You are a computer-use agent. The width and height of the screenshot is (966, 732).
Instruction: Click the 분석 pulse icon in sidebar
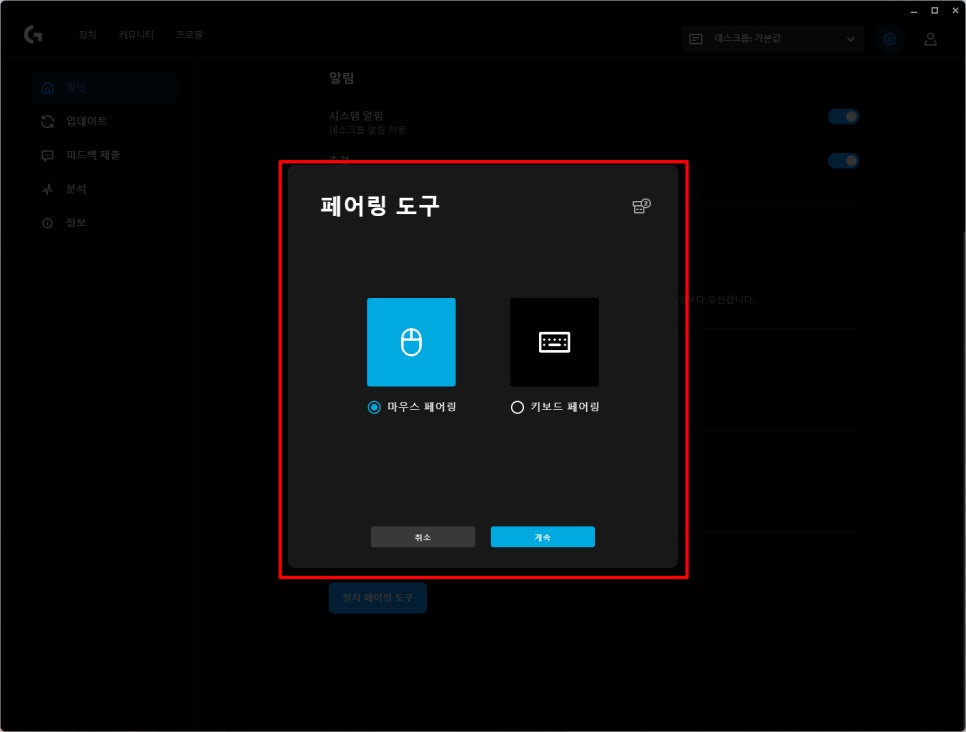coord(47,189)
